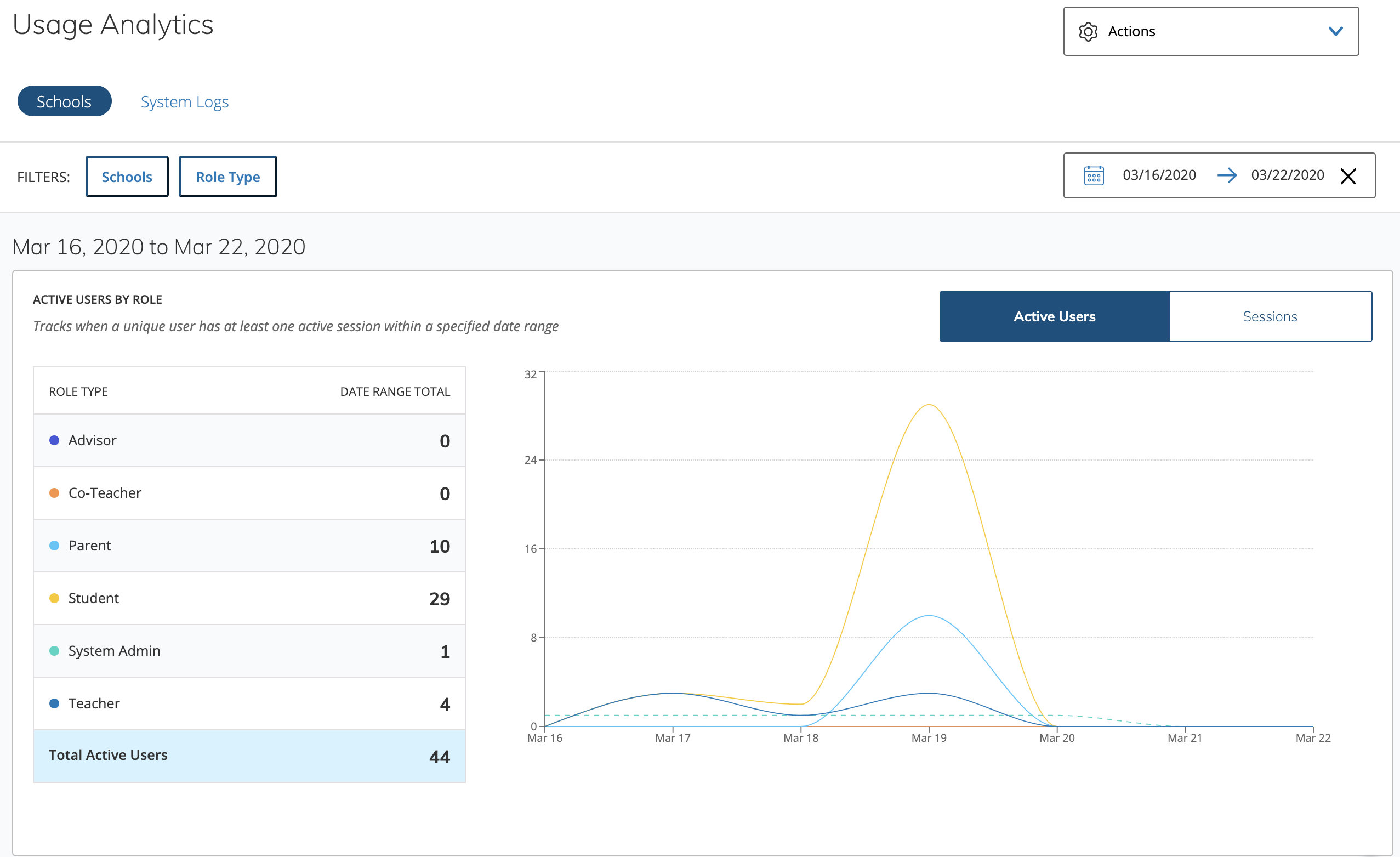Screen dimensions: 1400x857
Task: Click the Advisor purple color dot
Action: 55,440
